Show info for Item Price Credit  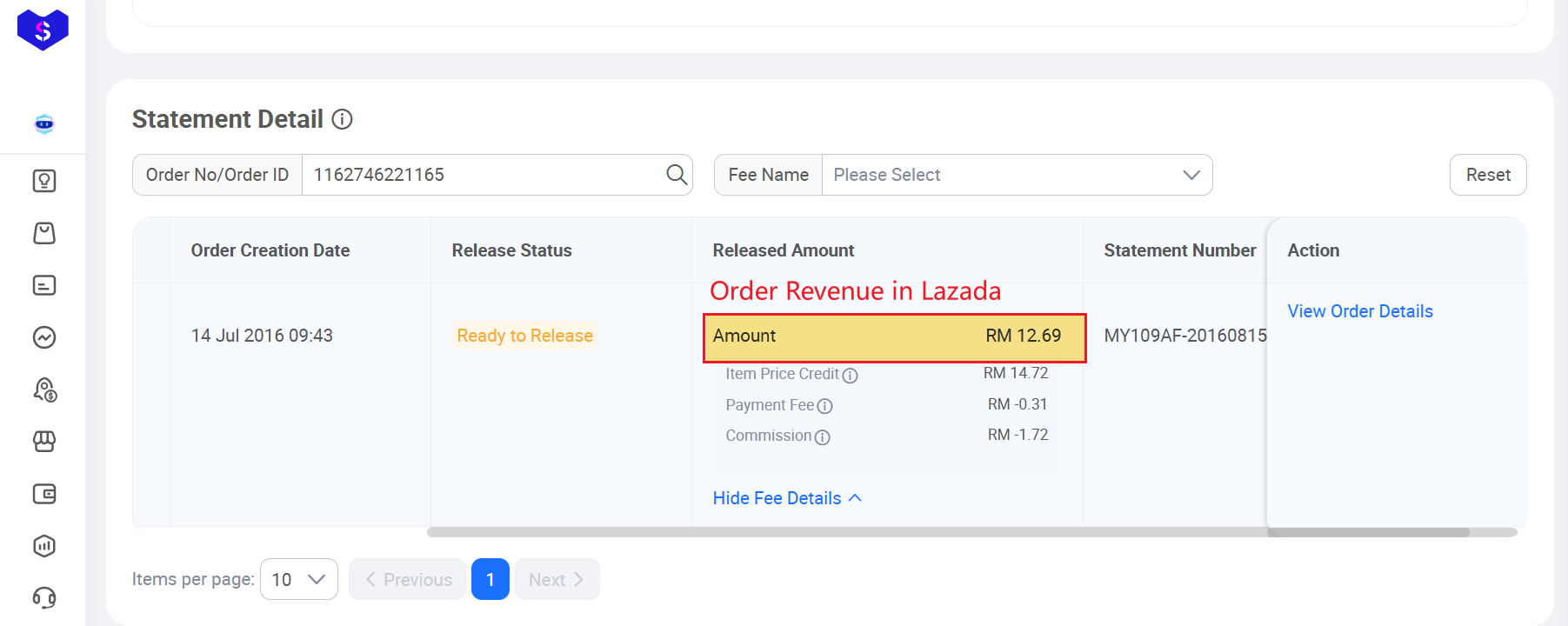coord(851,376)
